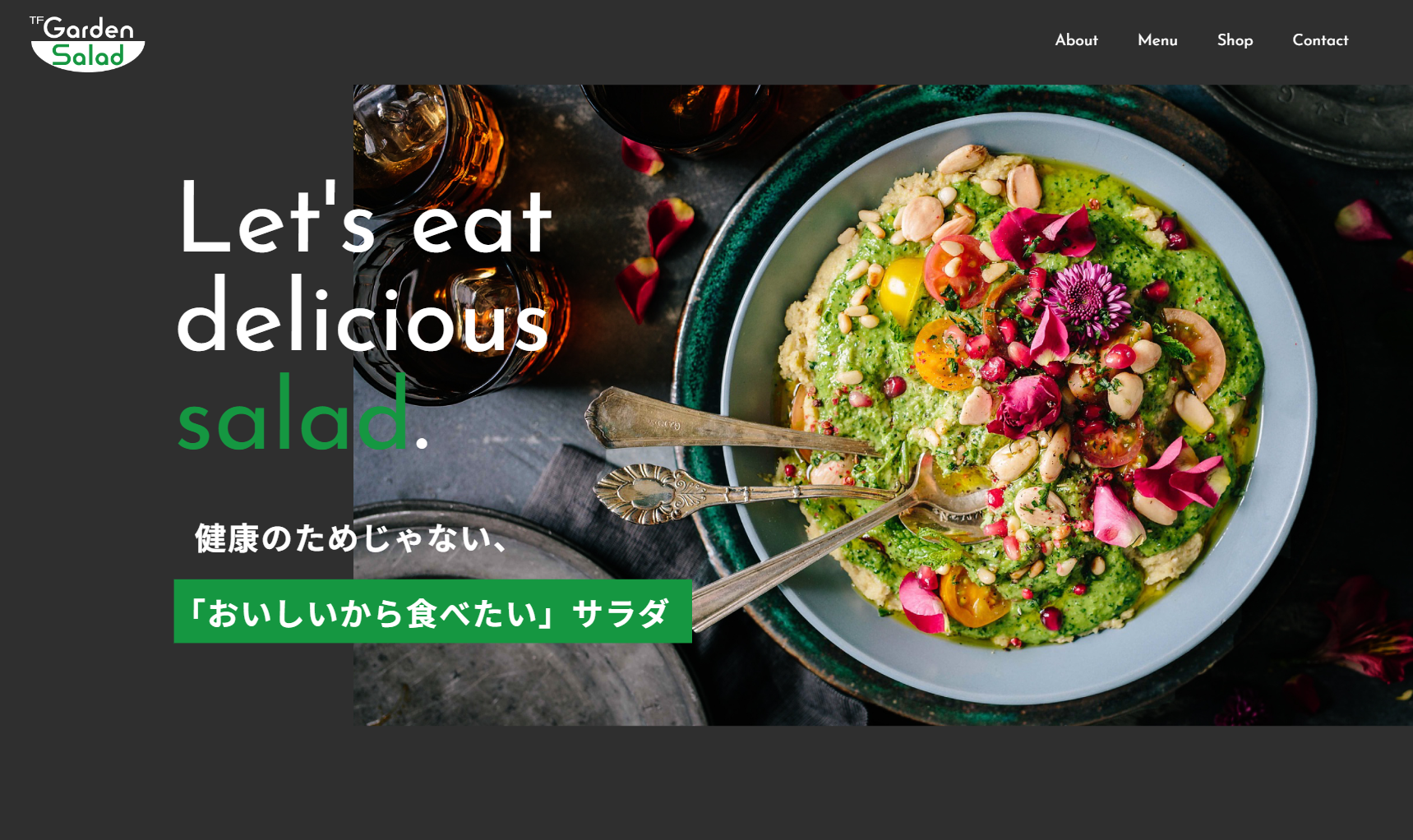
Task: Select the Contact navigation link
Action: [1320, 40]
